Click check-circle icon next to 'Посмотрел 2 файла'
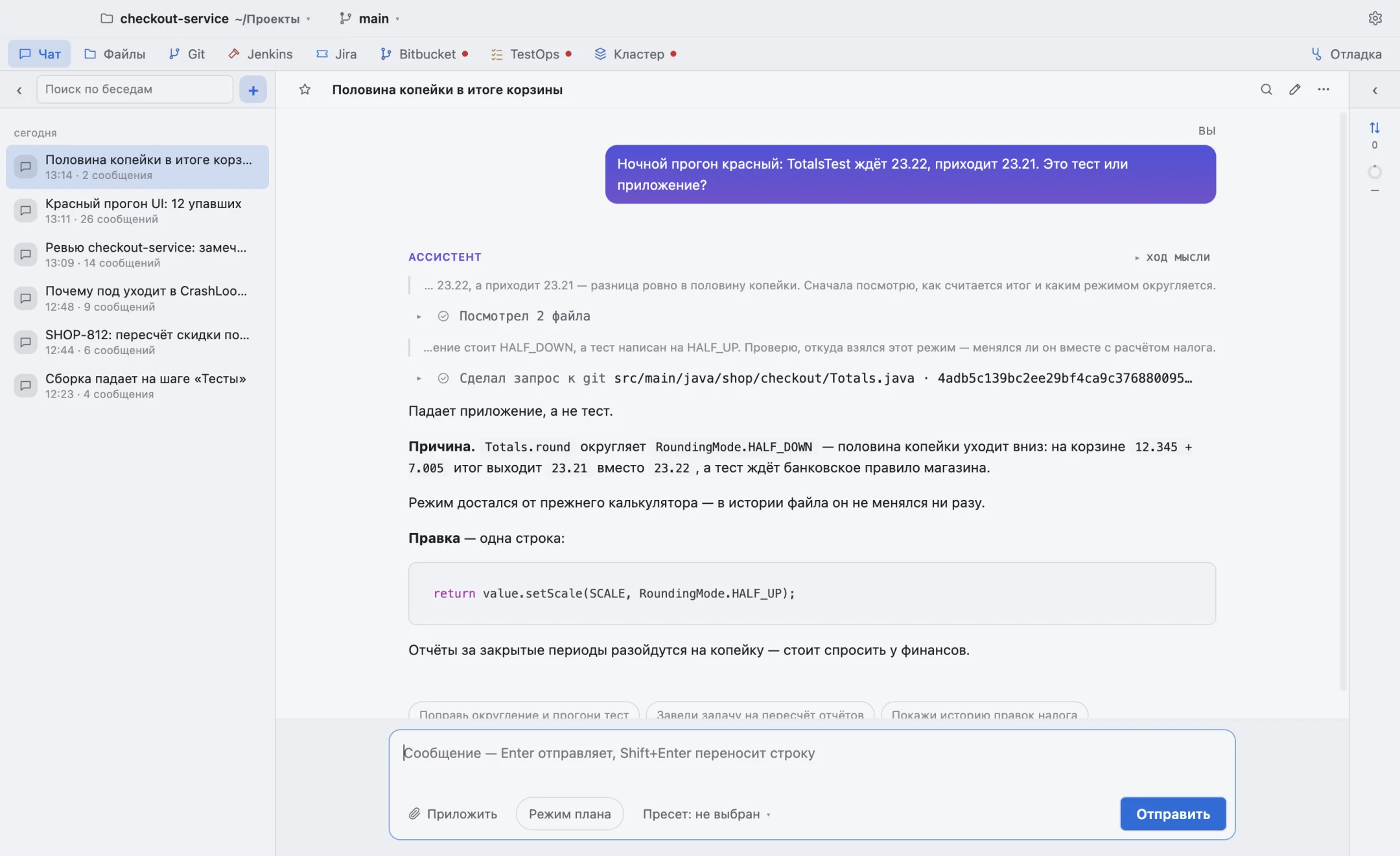 coord(443,316)
